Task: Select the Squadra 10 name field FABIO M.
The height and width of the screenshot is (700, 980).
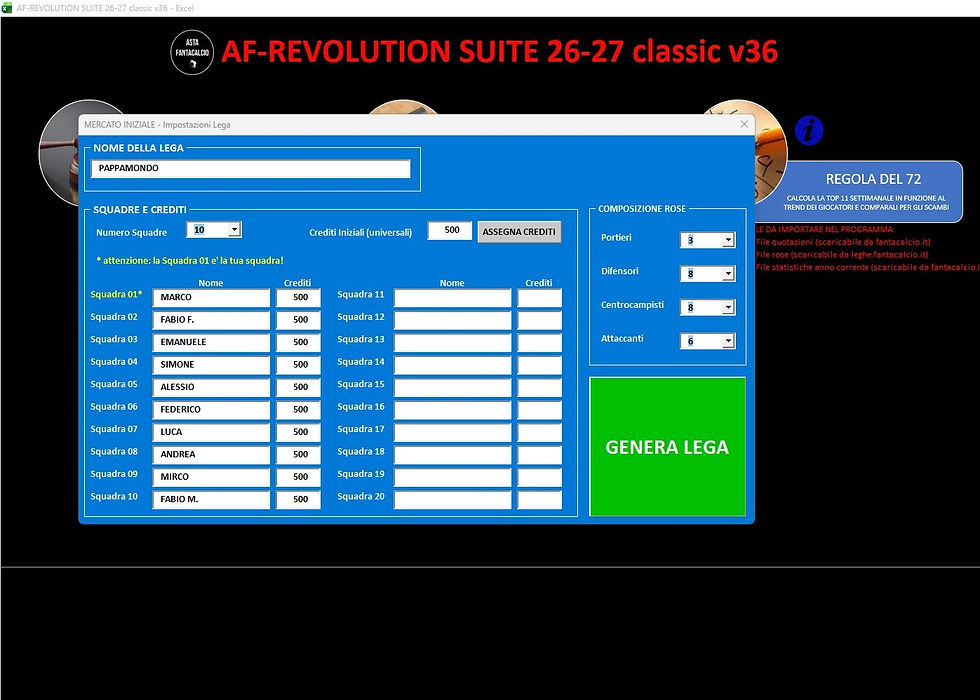Action: [x=211, y=500]
